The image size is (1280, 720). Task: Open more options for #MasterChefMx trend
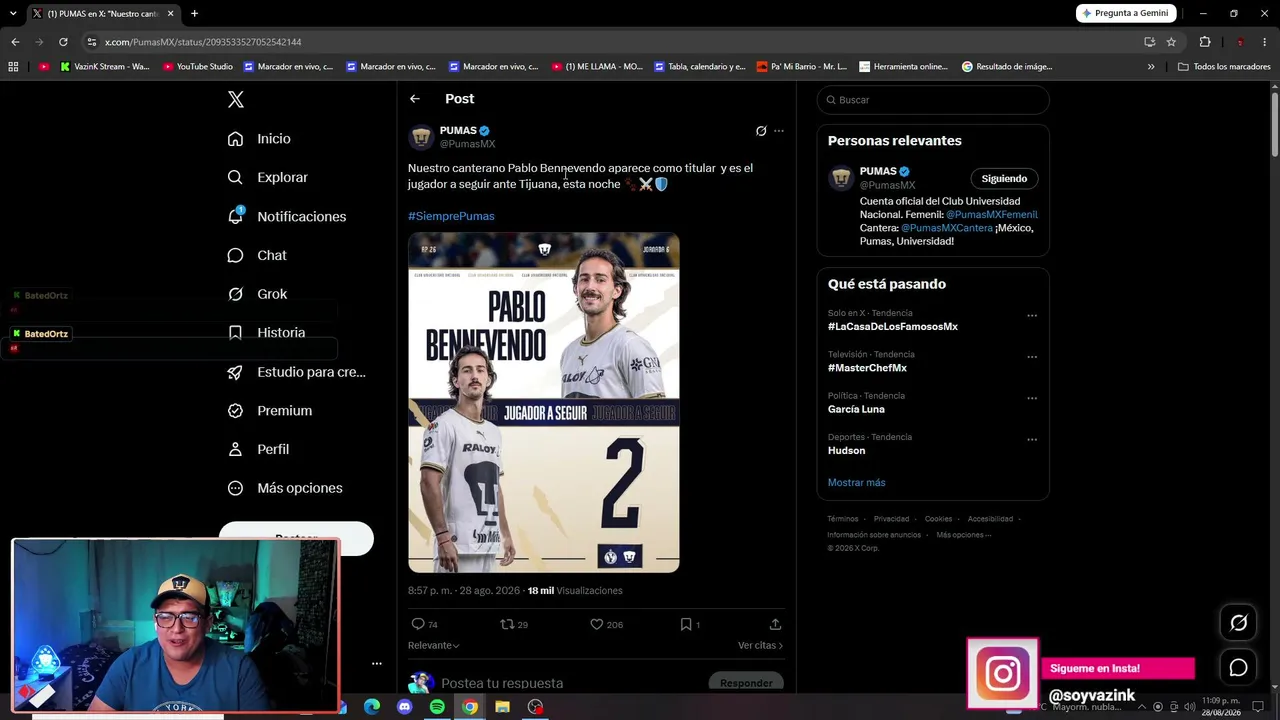click(x=1032, y=357)
